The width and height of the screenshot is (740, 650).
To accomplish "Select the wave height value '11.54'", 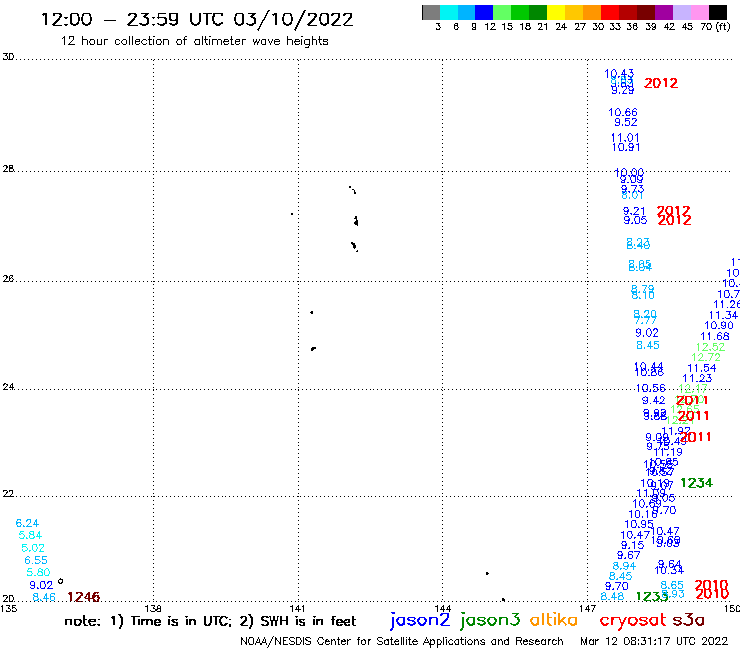I will pos(702,368).
